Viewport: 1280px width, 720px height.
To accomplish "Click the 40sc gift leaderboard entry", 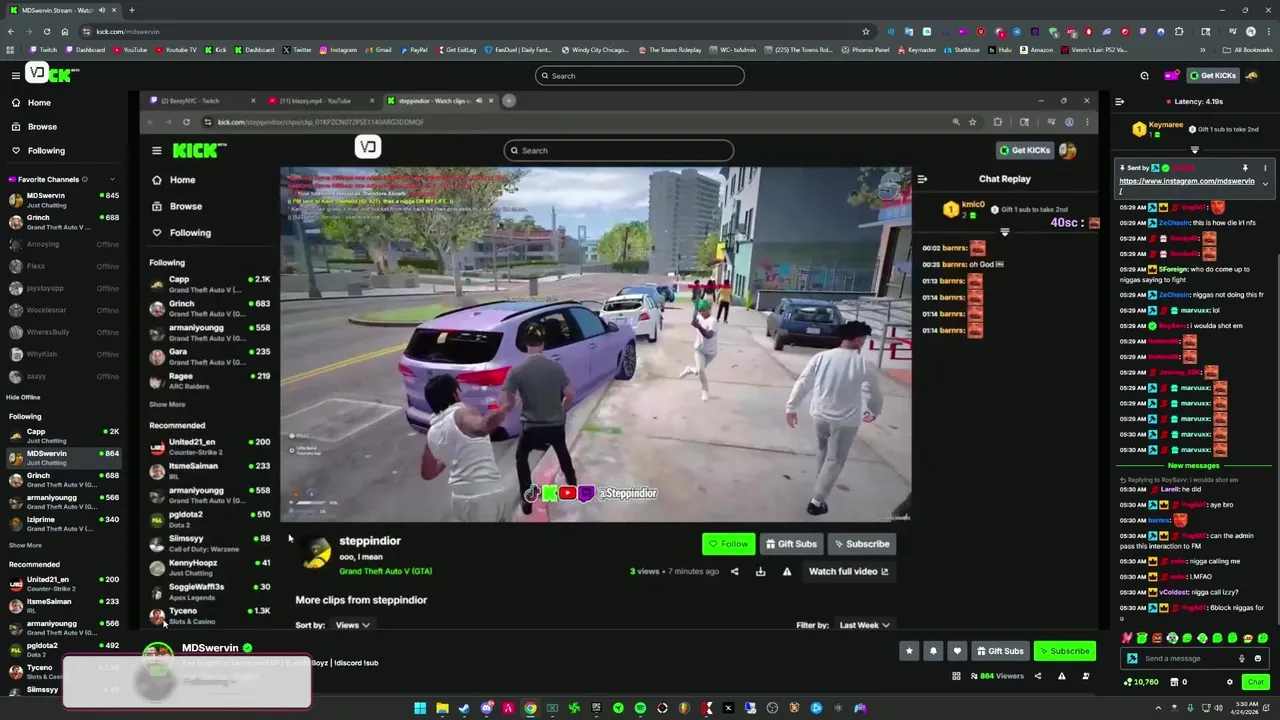I will point(1073,223).
